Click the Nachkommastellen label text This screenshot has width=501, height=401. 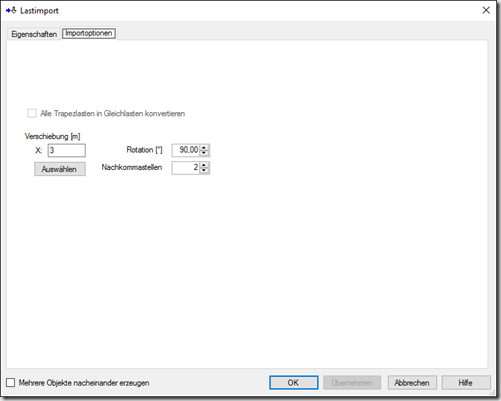point(132,167)
